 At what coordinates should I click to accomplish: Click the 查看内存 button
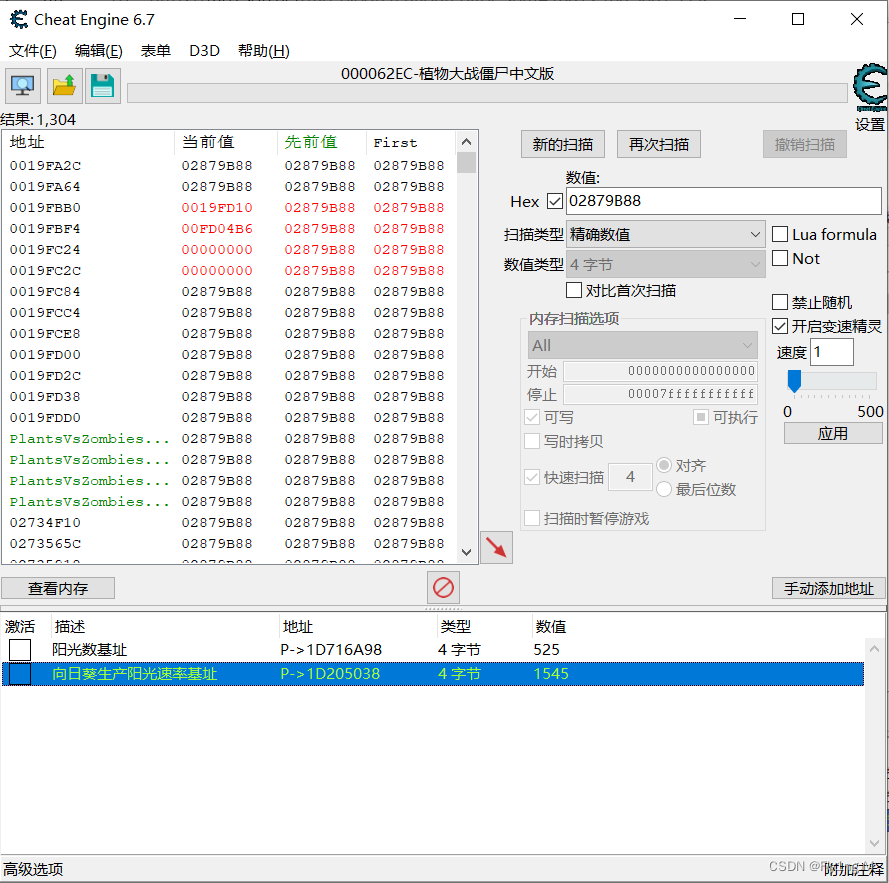point(58,589)
